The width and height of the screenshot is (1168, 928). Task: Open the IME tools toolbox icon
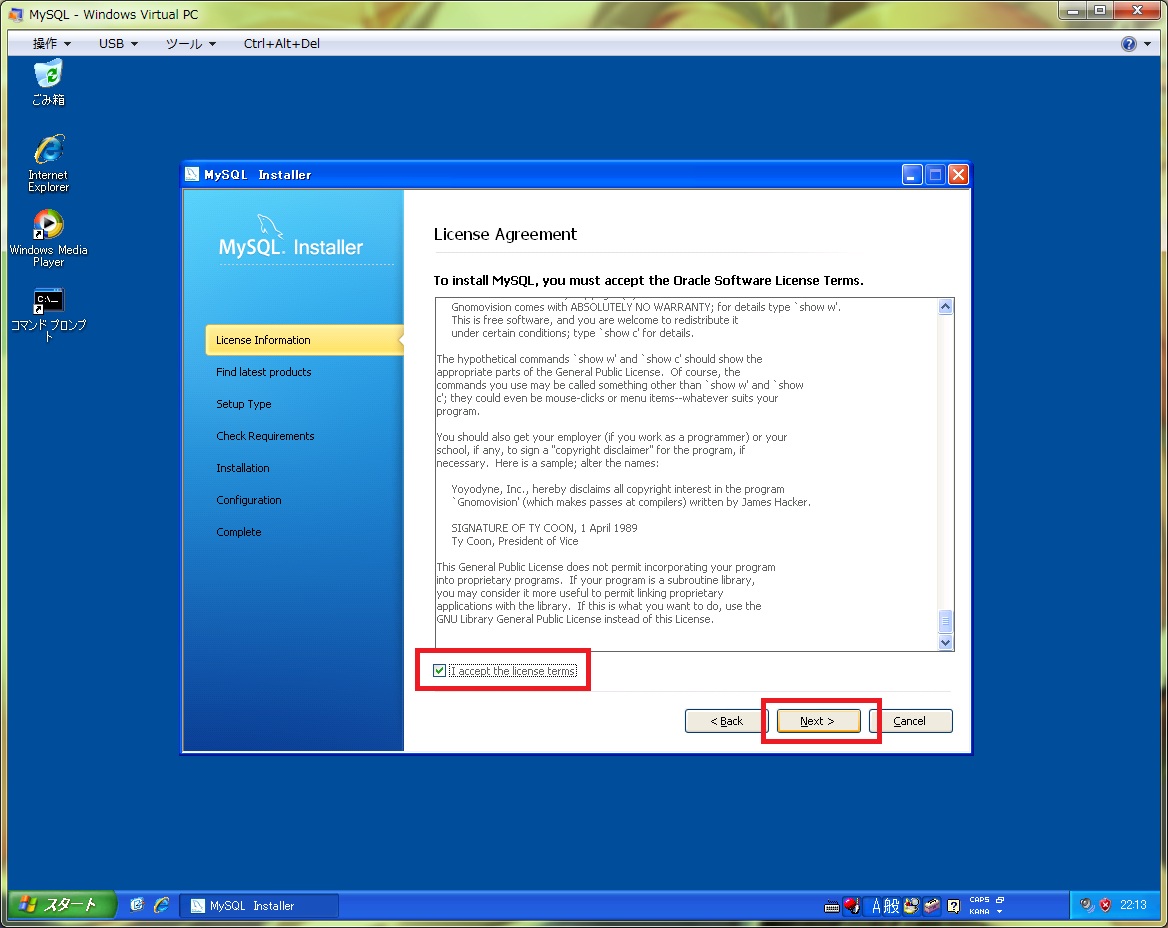932,906
